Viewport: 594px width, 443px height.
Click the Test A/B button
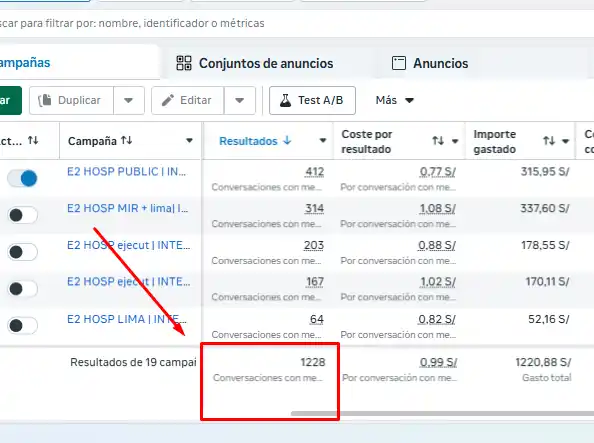312,100
